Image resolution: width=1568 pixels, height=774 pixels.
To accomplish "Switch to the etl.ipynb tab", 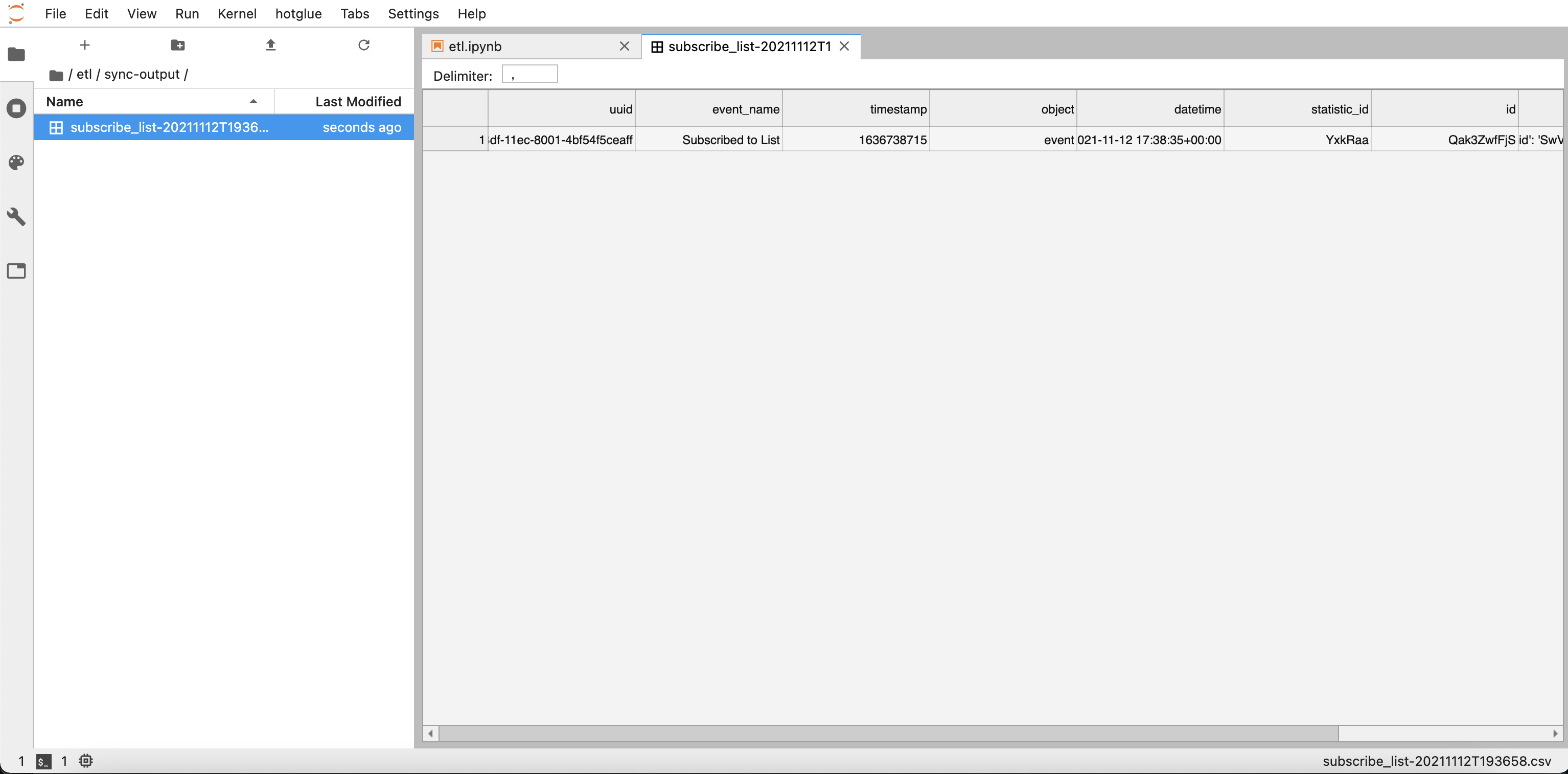I will tap(475, 47).
